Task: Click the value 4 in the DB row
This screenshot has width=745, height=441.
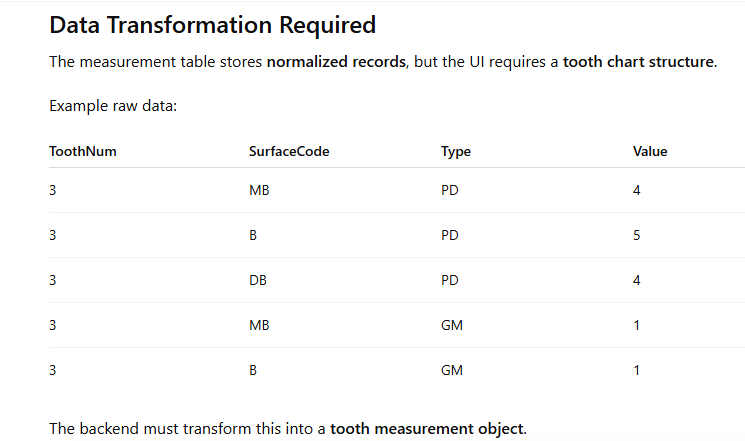Action: coord(637,280)
